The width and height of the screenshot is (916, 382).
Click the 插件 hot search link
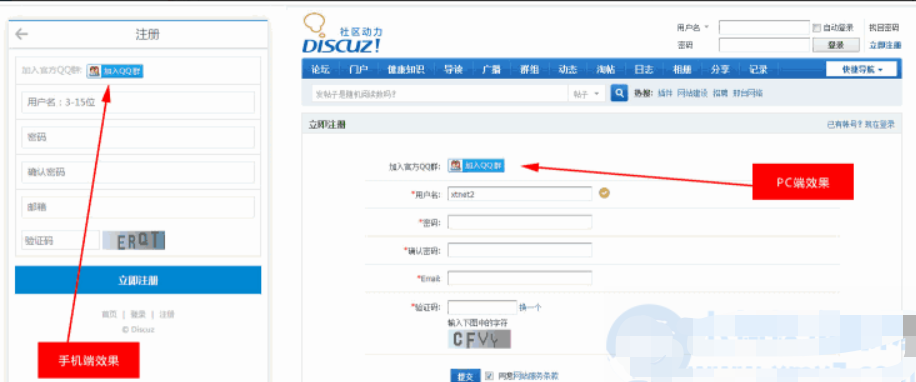[665, 93]
